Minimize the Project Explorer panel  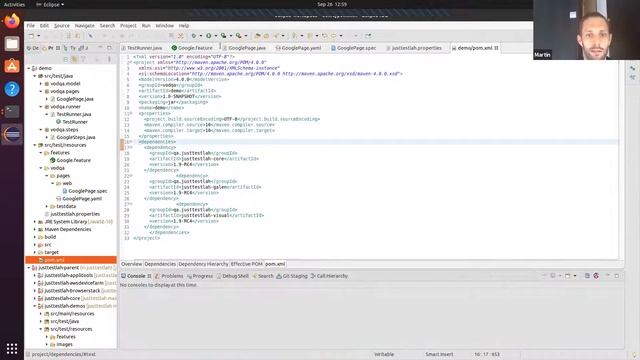tap(100, 48)
